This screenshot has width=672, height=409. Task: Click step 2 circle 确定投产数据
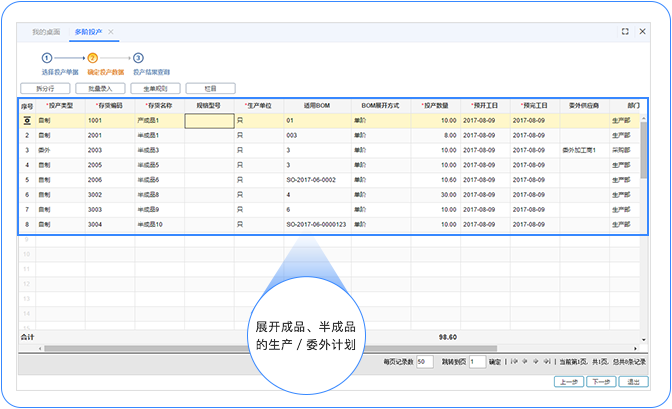tap(92, 59)
